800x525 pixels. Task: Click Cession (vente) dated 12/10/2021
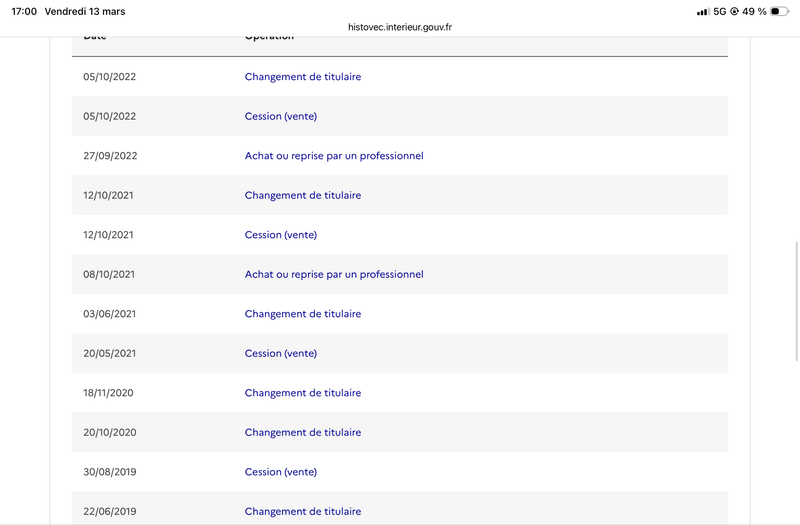[281, 235]
